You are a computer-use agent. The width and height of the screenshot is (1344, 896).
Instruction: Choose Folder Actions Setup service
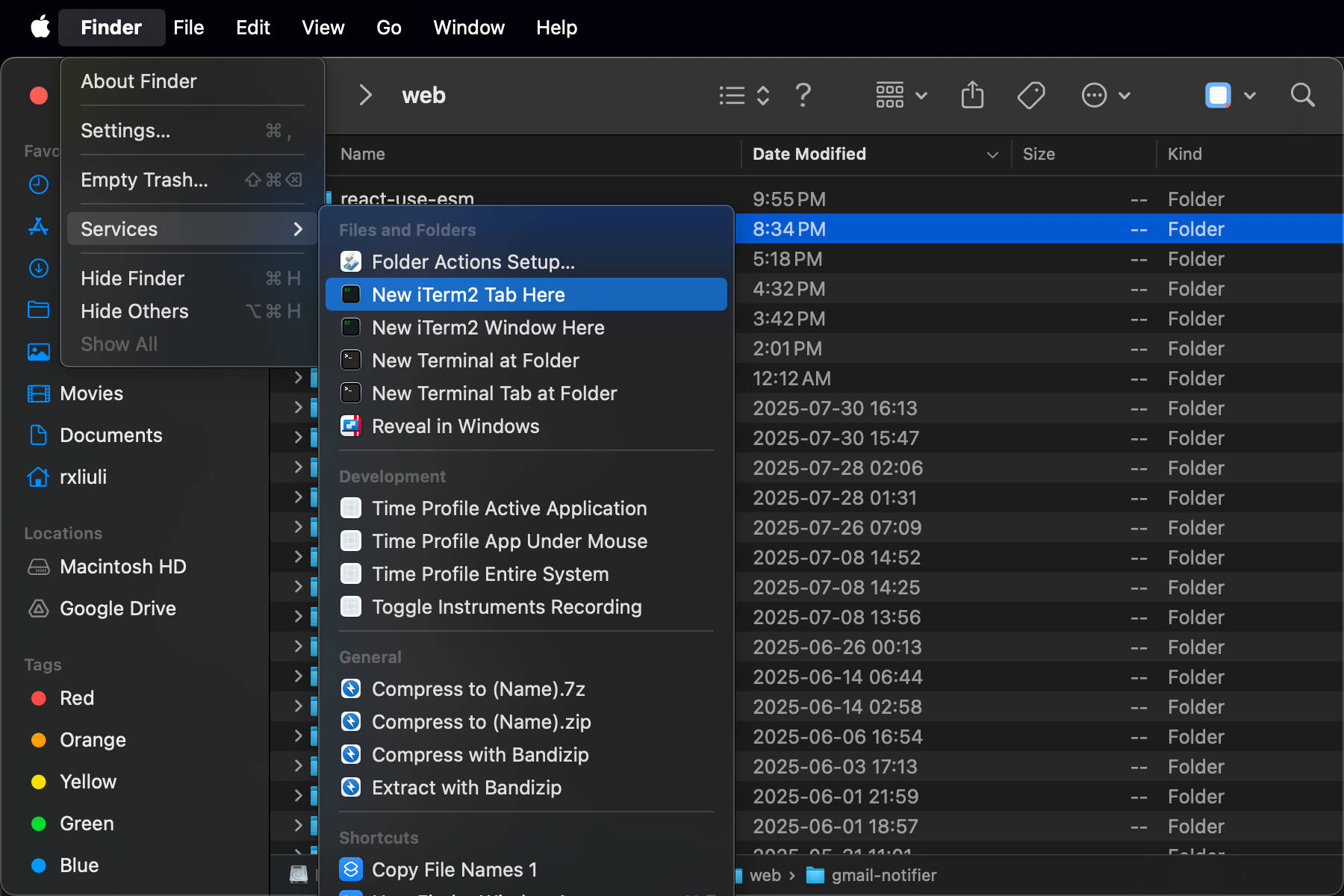coord(526,262)
